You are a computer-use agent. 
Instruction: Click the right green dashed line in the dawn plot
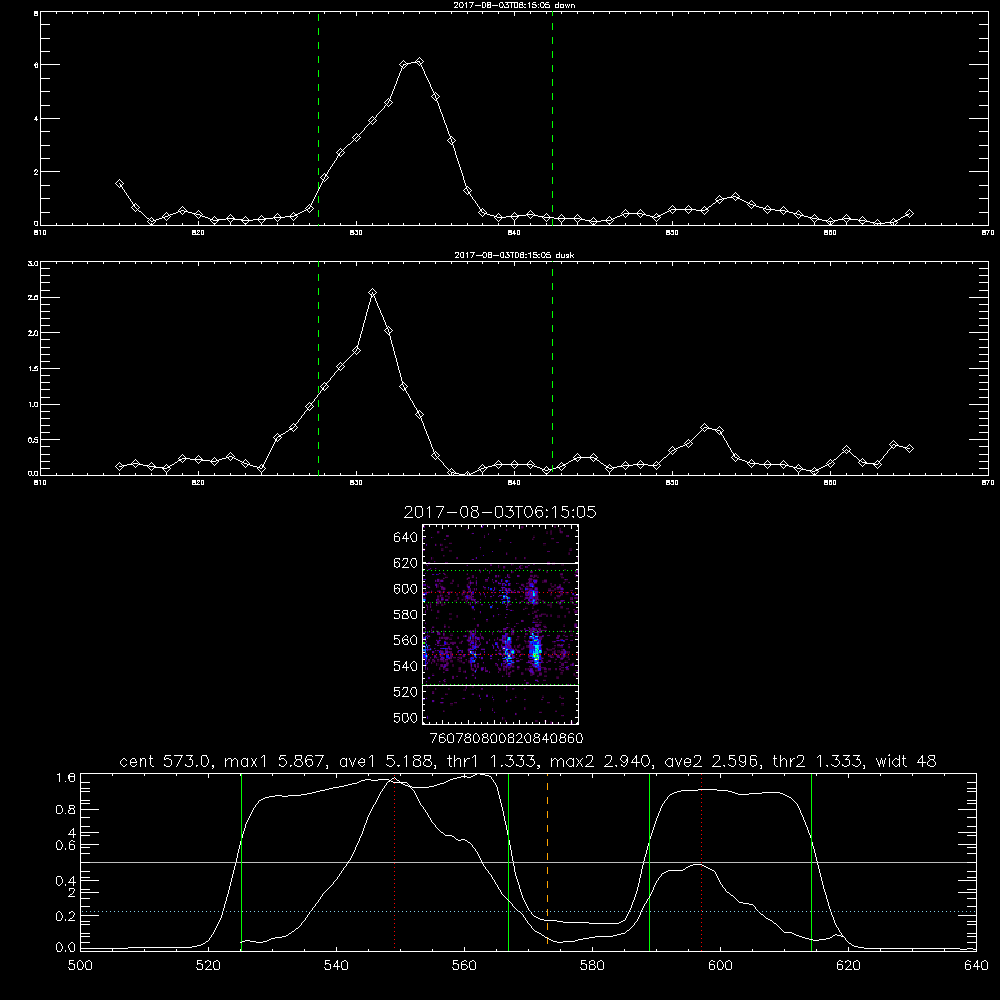pyautogui.click(x=552, y=117)
